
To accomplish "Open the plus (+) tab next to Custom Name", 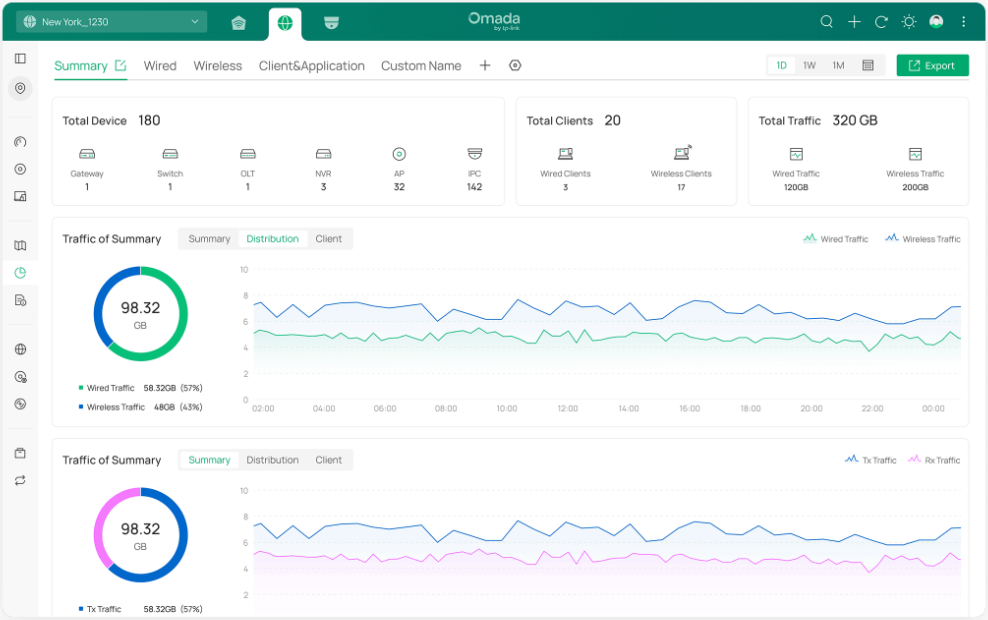I will point(485,65).
